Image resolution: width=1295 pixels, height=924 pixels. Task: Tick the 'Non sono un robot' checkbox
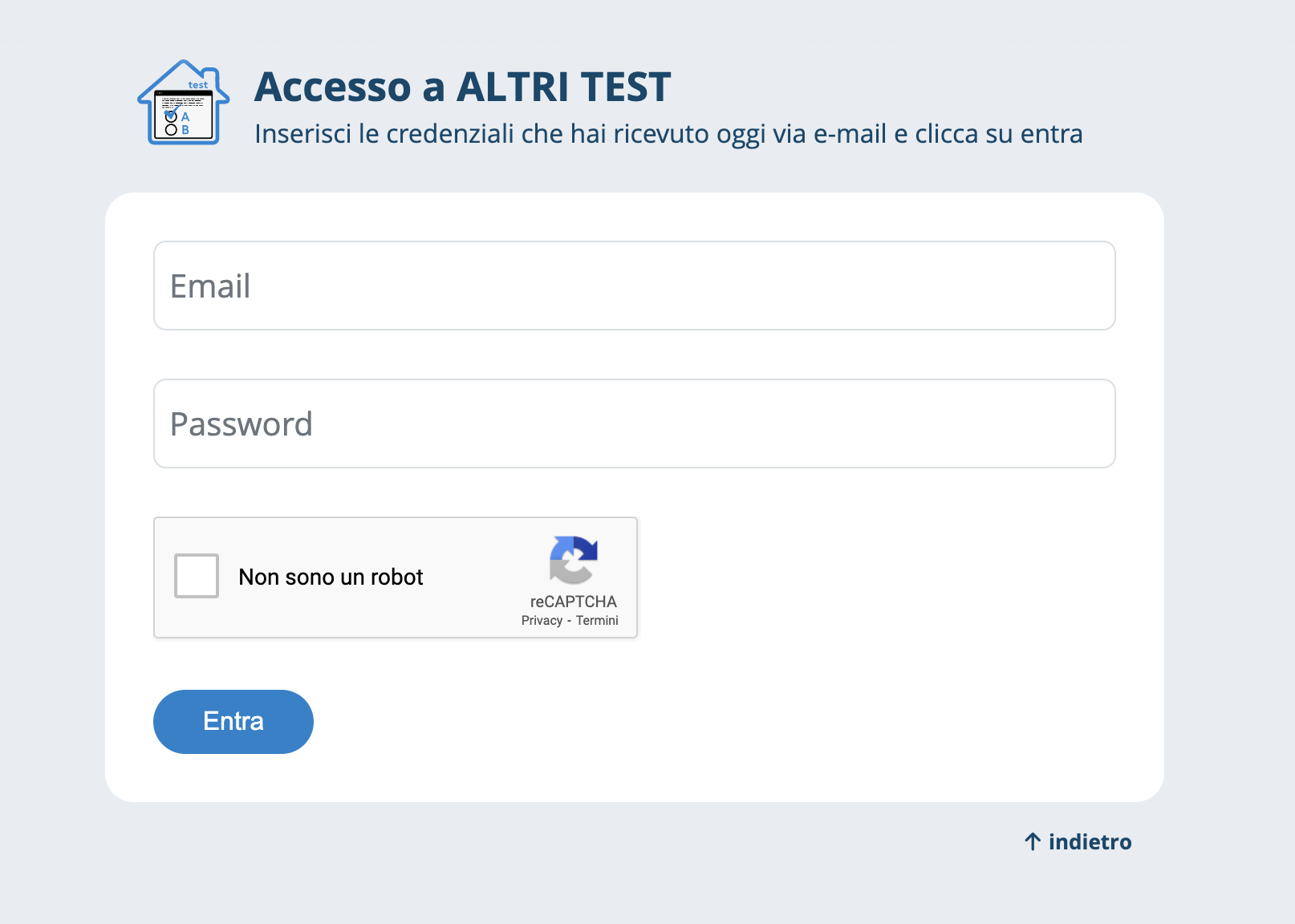pyautogui.click(x=197, y=576)
